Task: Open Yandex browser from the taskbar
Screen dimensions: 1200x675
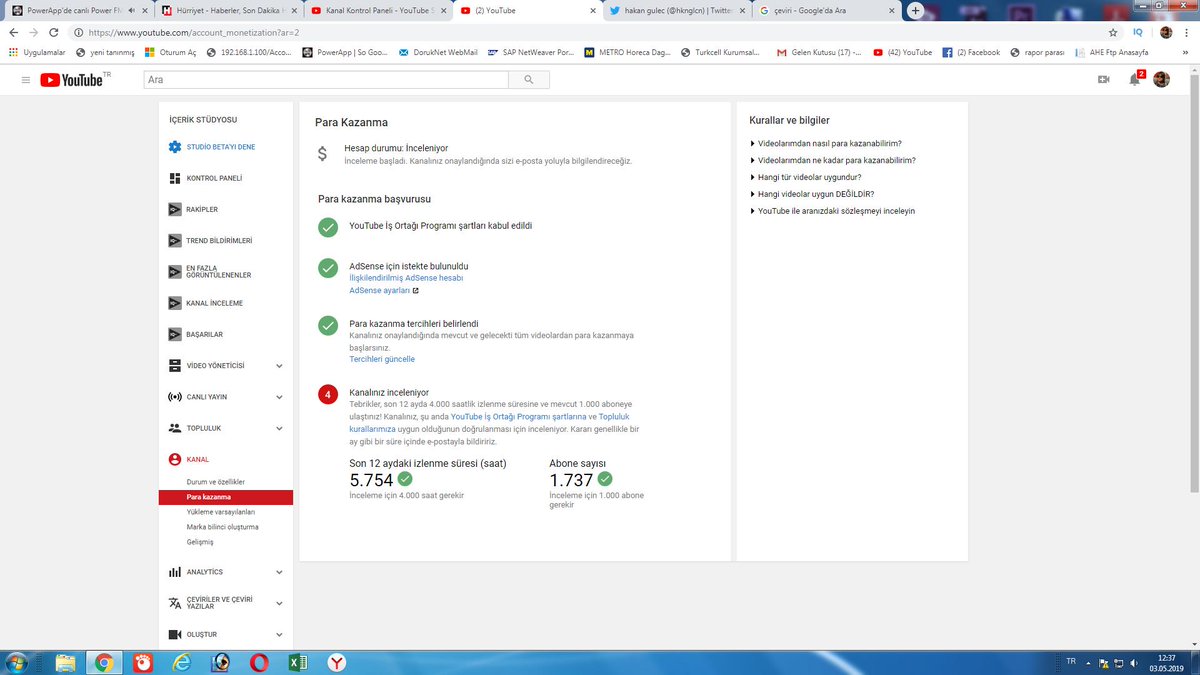Action: [338, 662]
